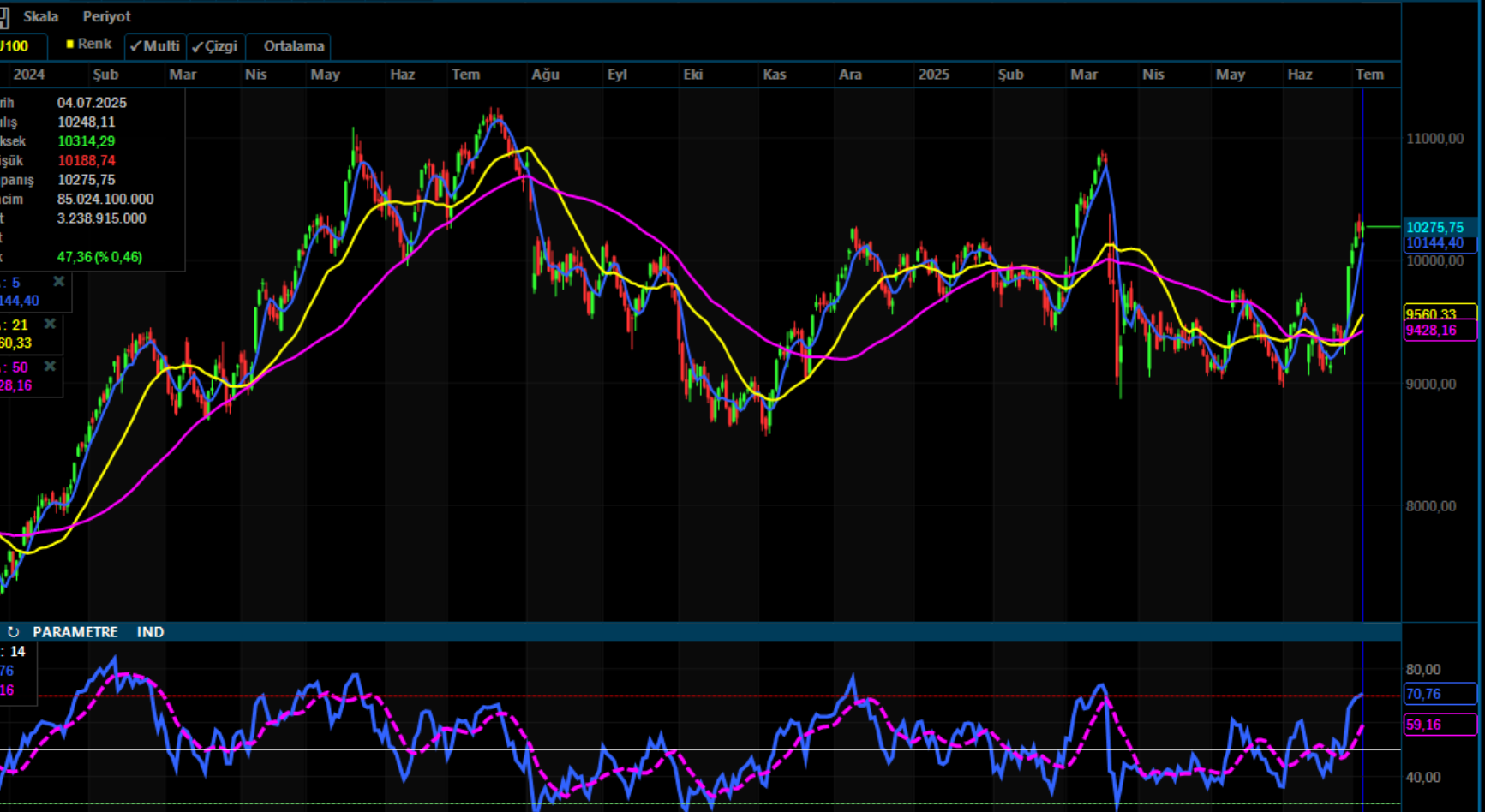Screen dimensions: 1485x812
Task: Open the Skala menu
Action: click(x=40, y=16)
